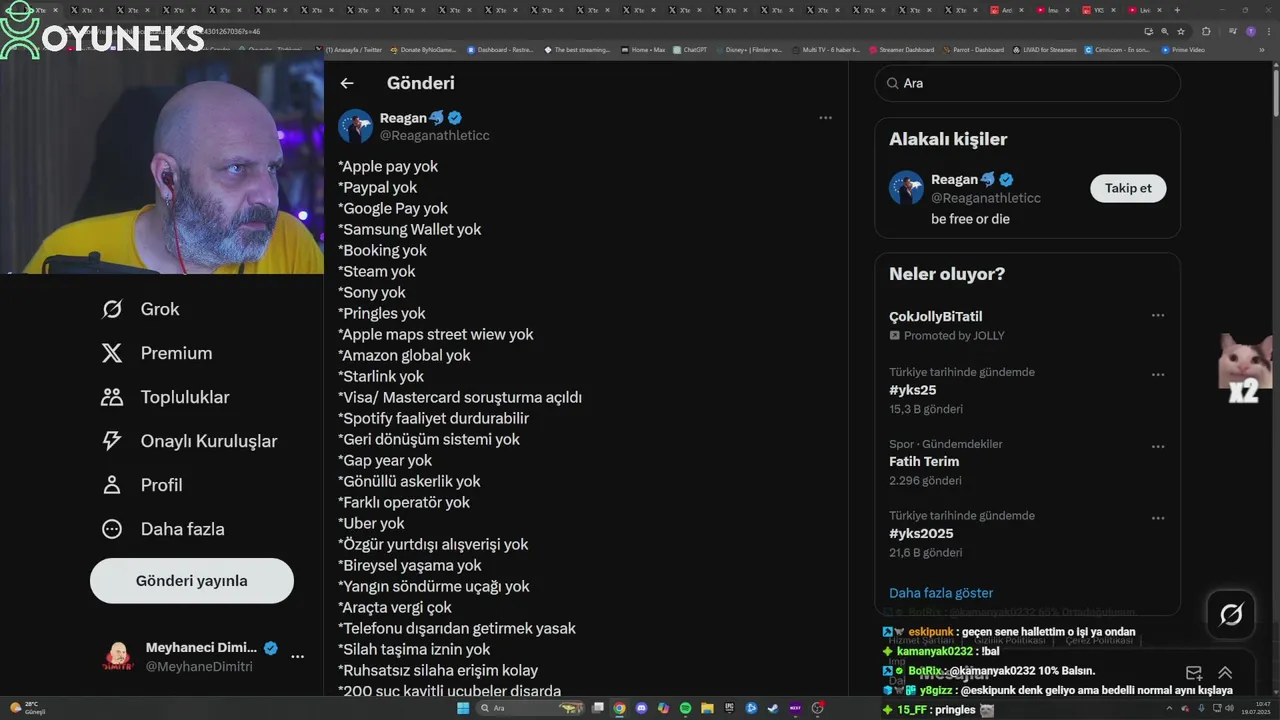This screenshot has height=720, width=1280.
Task: Open the Fatih Terim trending topic
Action: (924, 462)
